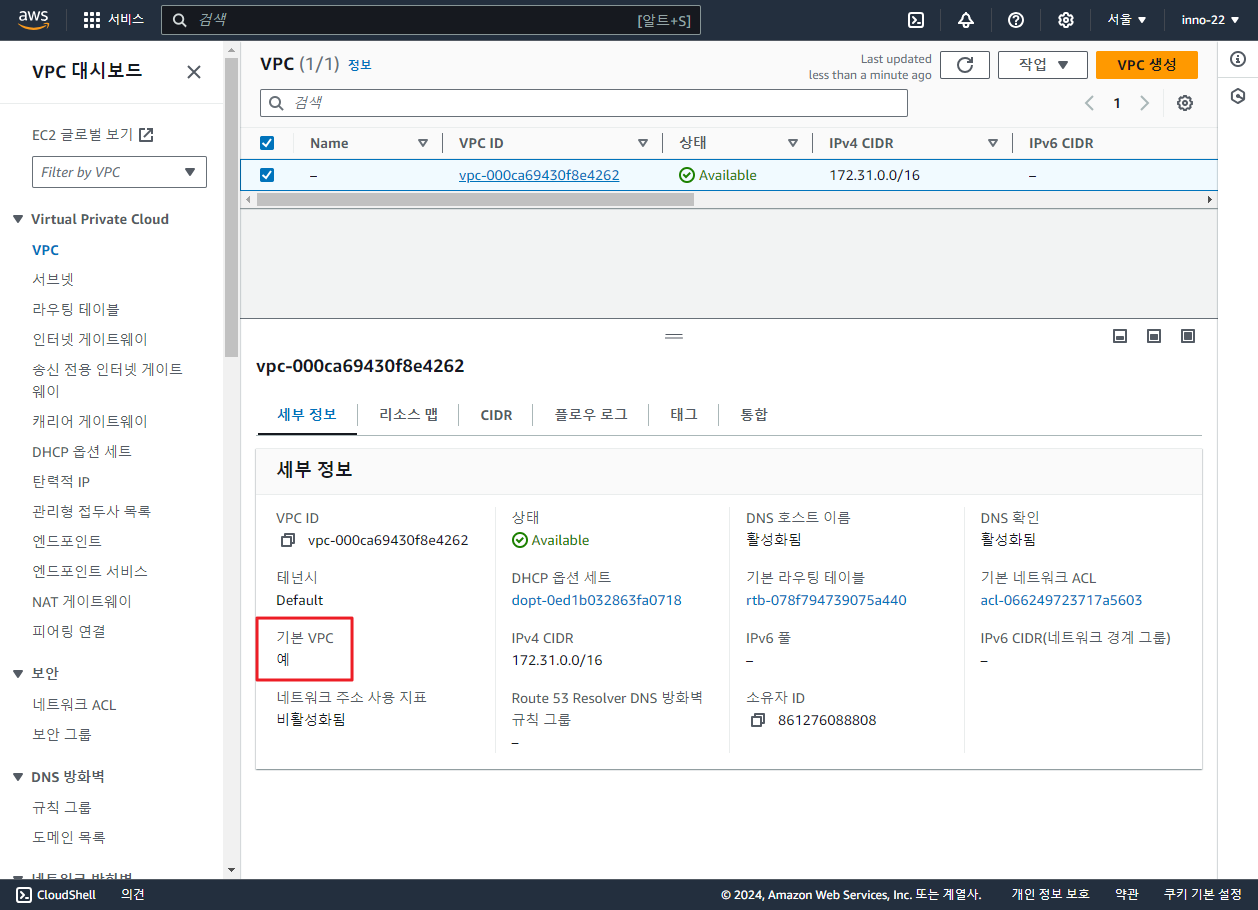Sort by VPC ID column arrow
This screenshot has height=910, width=1258.
[x=642, y=143]
